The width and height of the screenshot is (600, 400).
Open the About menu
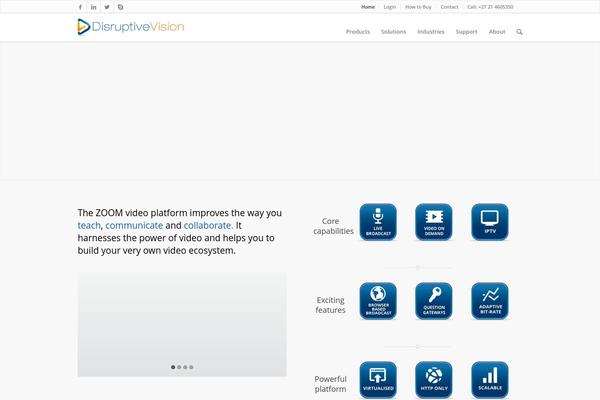coord(497,32)
